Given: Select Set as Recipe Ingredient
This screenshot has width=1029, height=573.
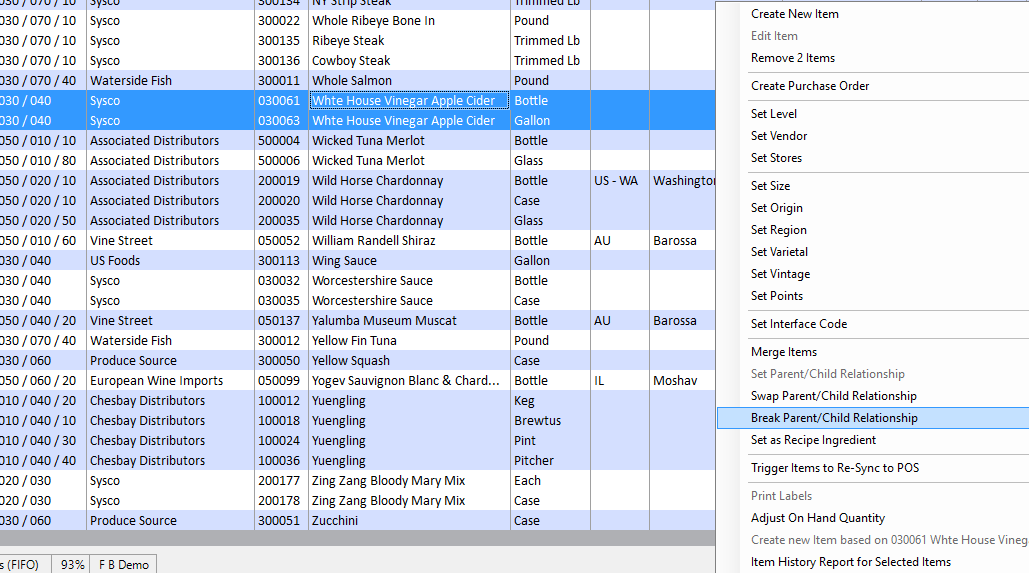Looking at the screenshot, I should [x=813, y=440].
